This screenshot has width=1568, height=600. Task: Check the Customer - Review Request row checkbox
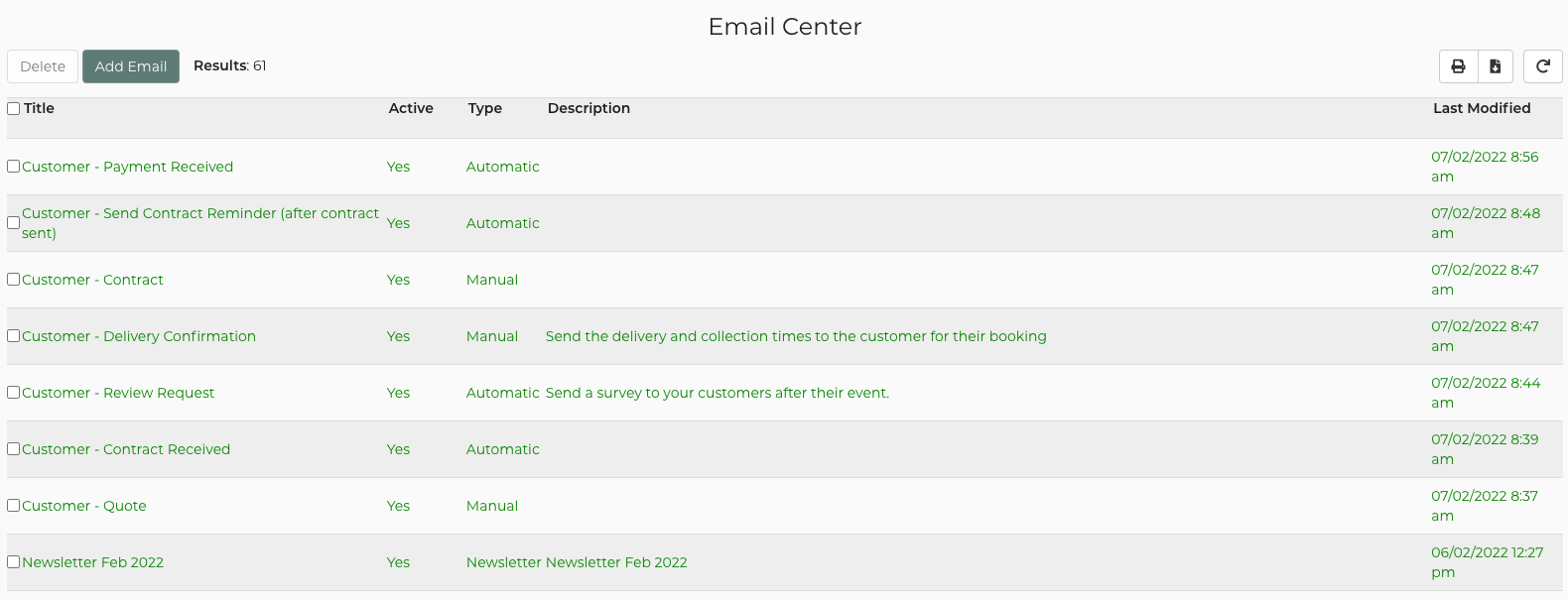pyautogui.click(x=14, y=393)
